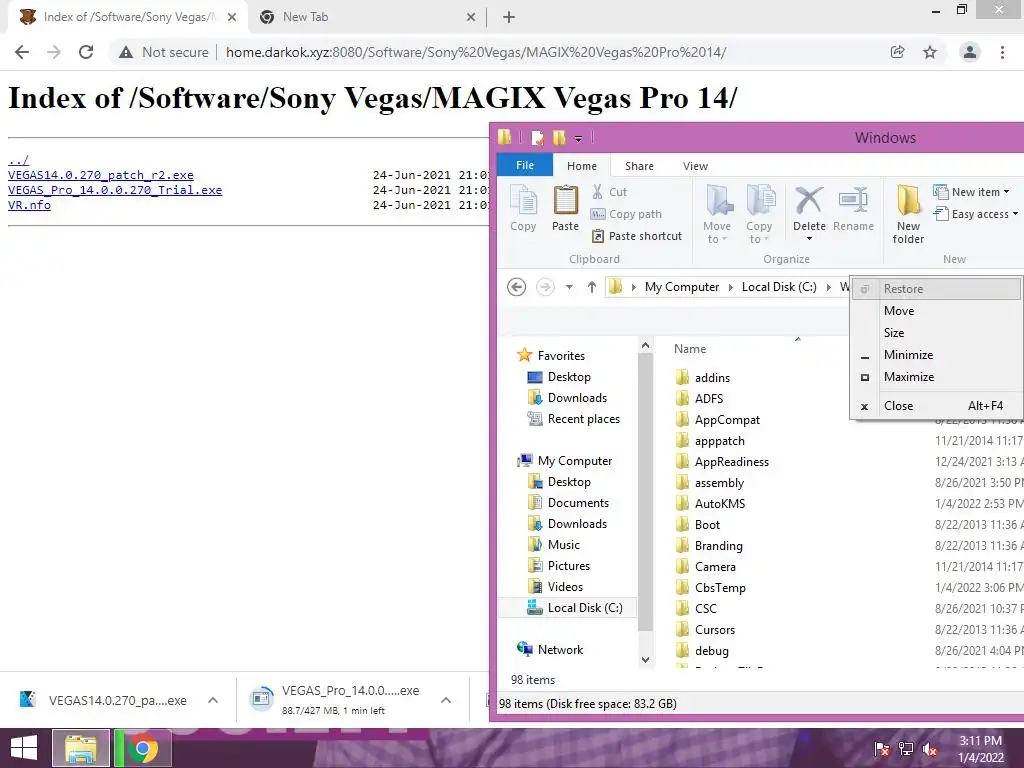Choose Minimize from the window menu

936,355
